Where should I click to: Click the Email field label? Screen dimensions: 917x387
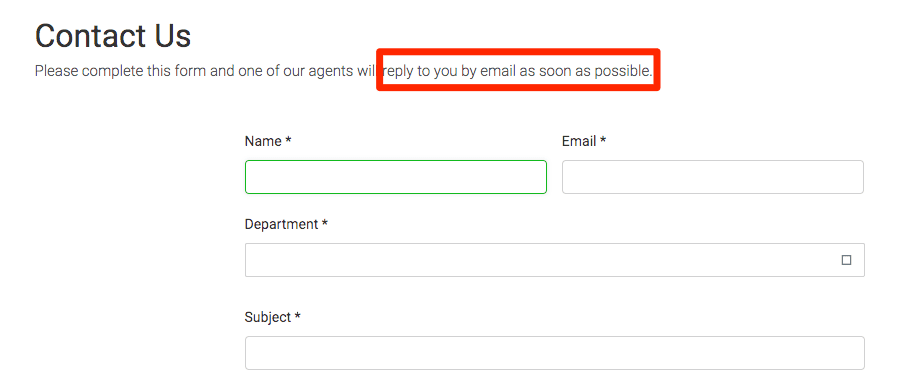579,141
